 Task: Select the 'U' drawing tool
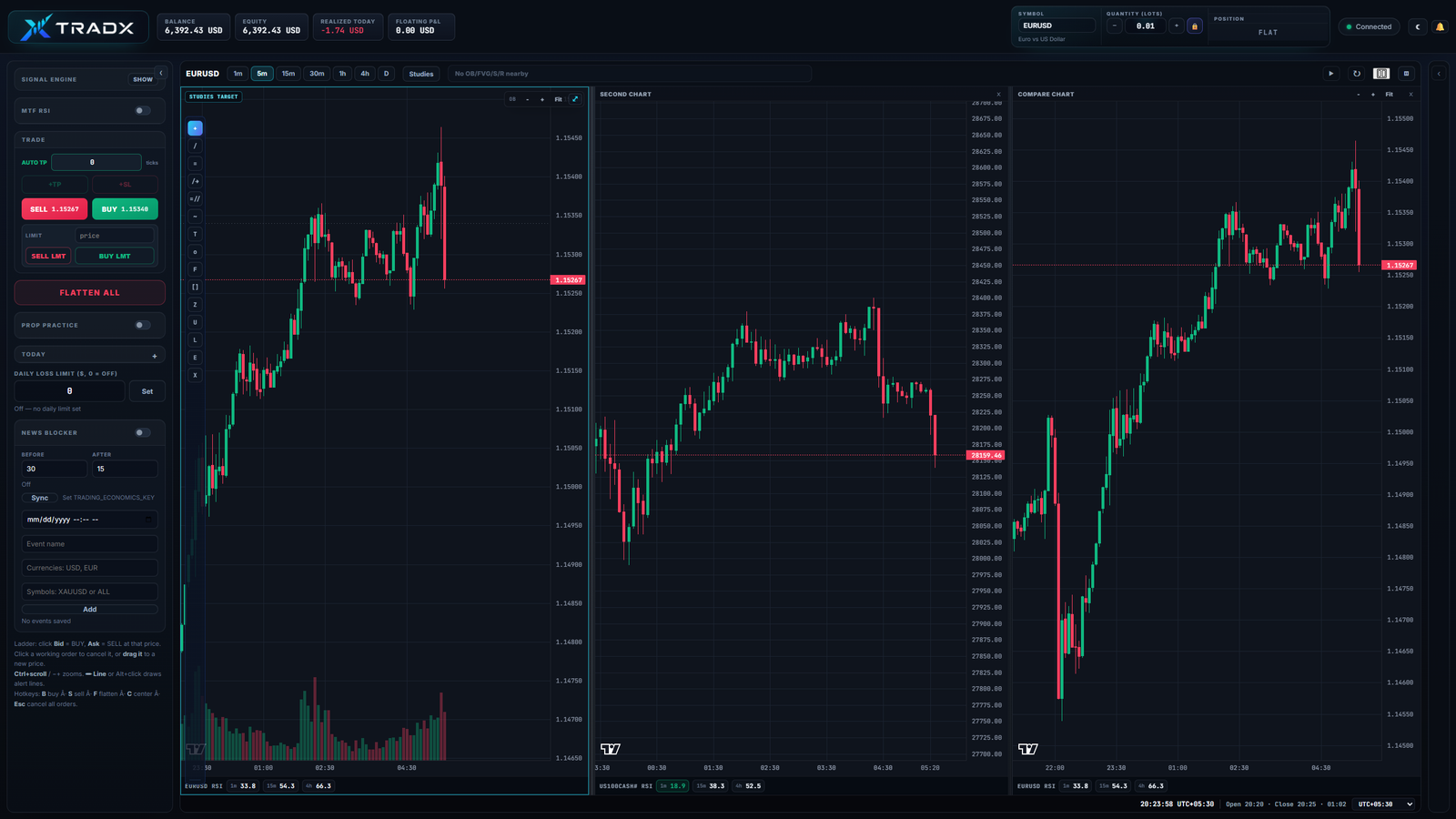tap(195, 322)
